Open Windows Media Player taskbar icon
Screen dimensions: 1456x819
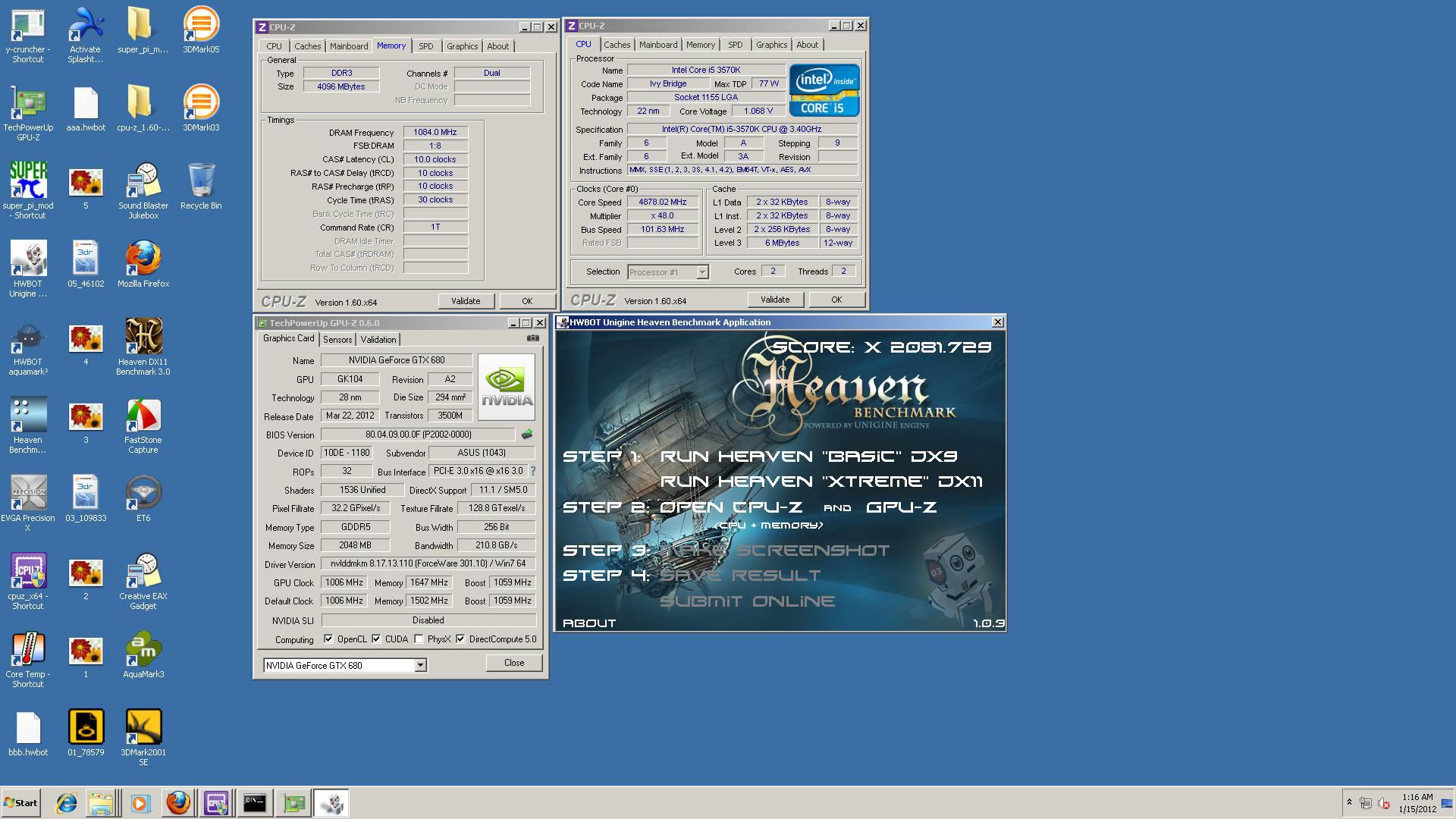[140, 803]
